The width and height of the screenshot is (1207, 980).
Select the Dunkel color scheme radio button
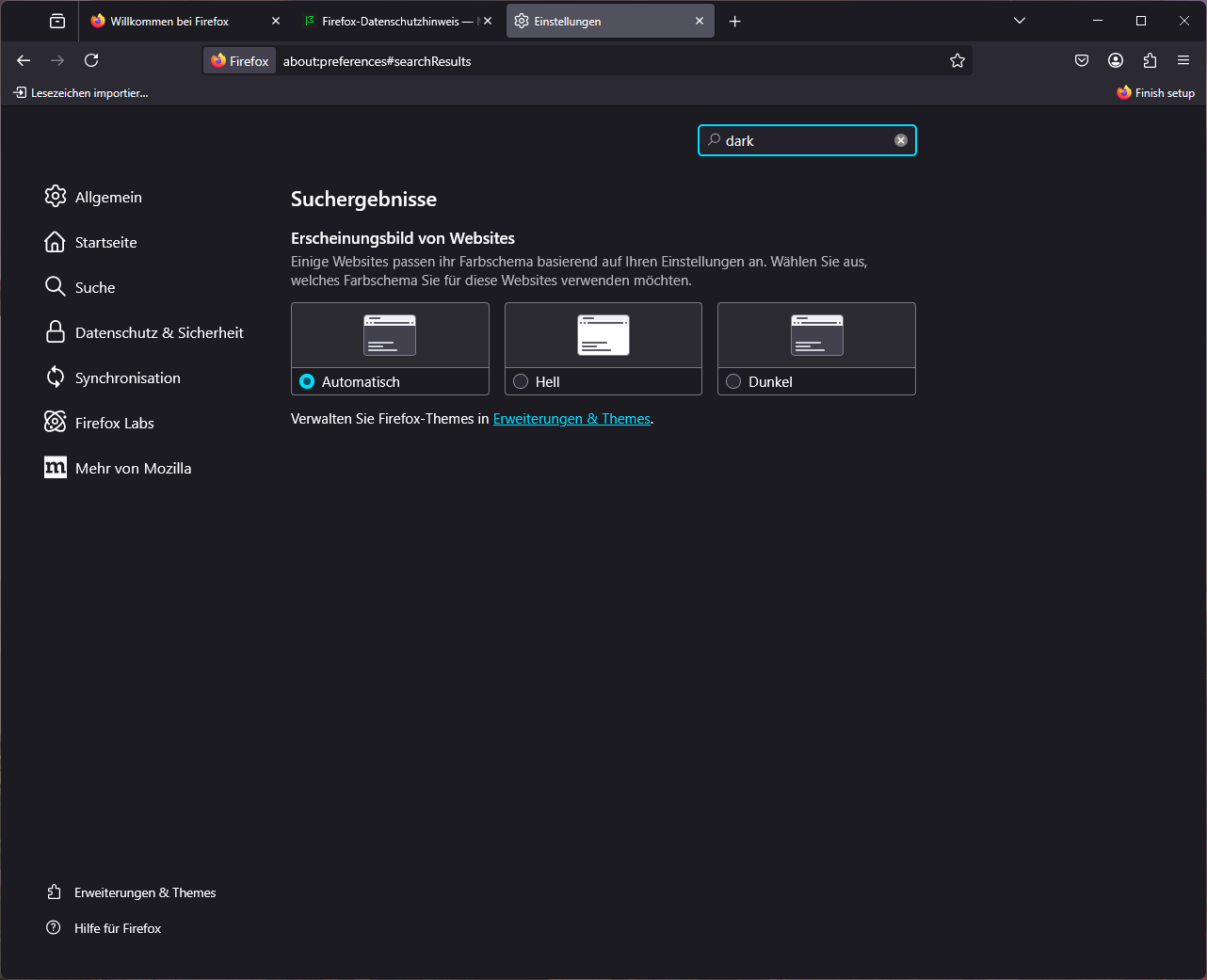click(733, 381)
